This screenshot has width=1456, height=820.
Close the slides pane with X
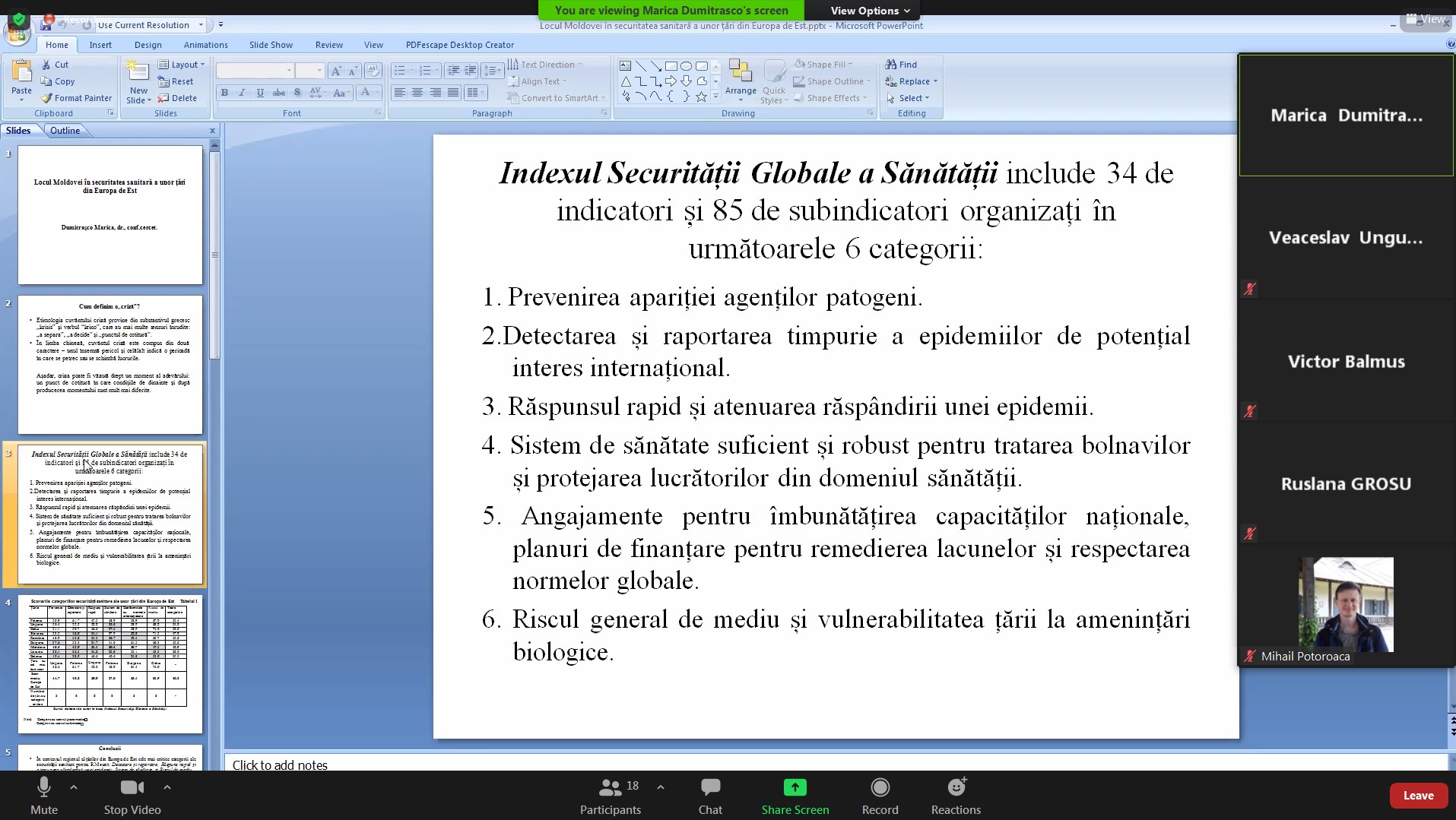click(212, 131)
